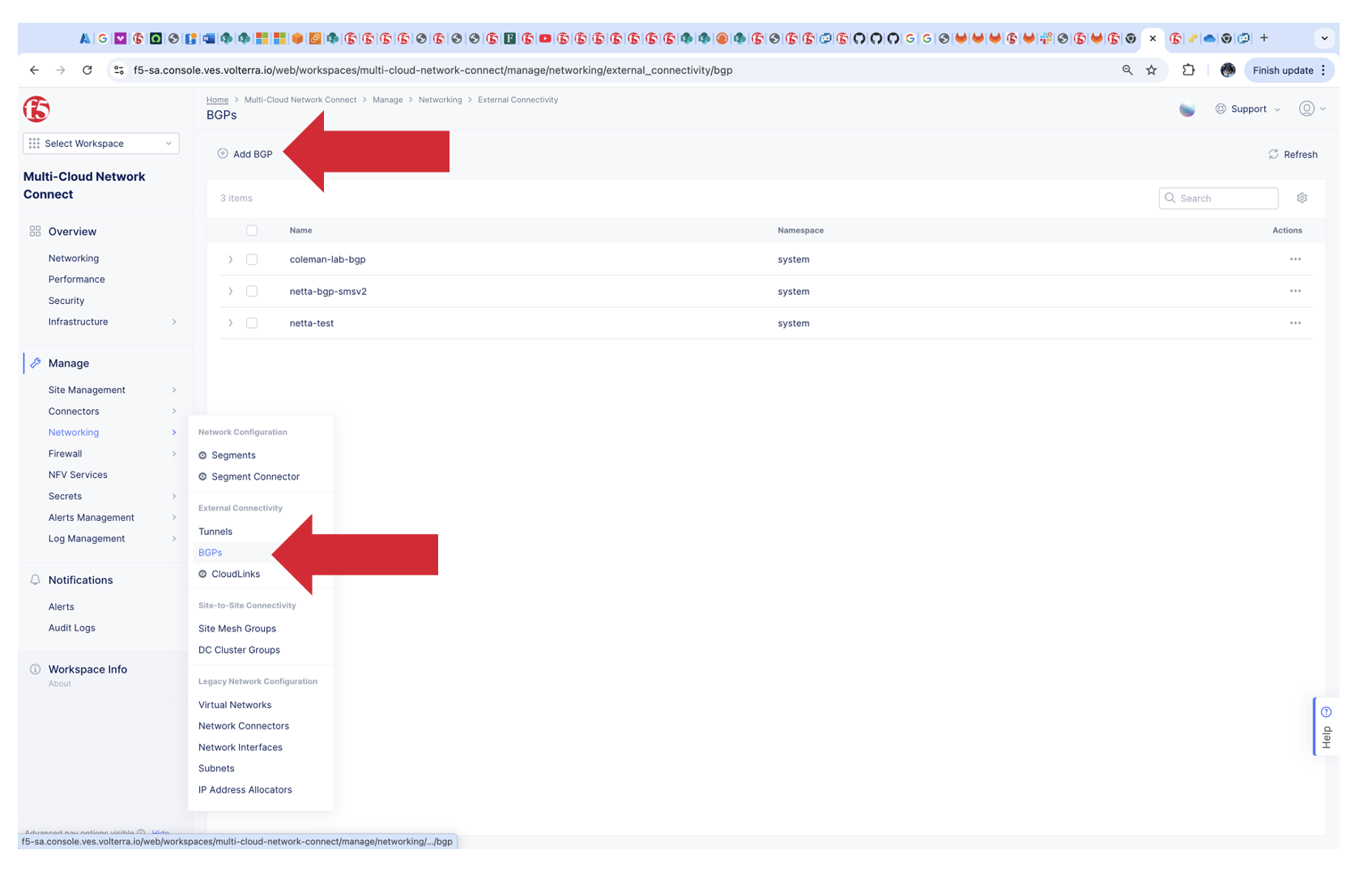1372x880 pixels.
Task: Expand the Secrets submenu
Action: point(174,496)
